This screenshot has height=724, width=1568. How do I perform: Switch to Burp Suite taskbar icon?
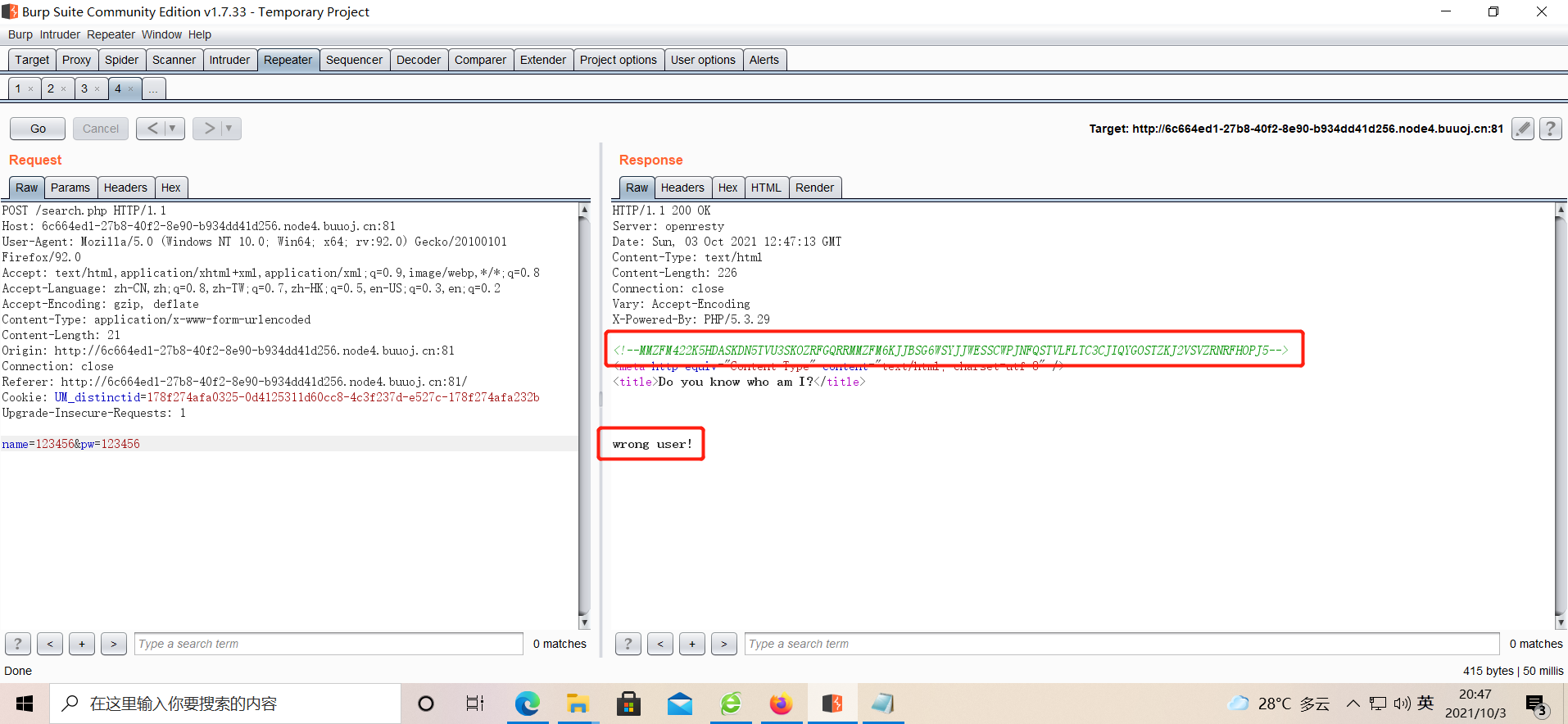pyautogui.click(x=832, y=704)
